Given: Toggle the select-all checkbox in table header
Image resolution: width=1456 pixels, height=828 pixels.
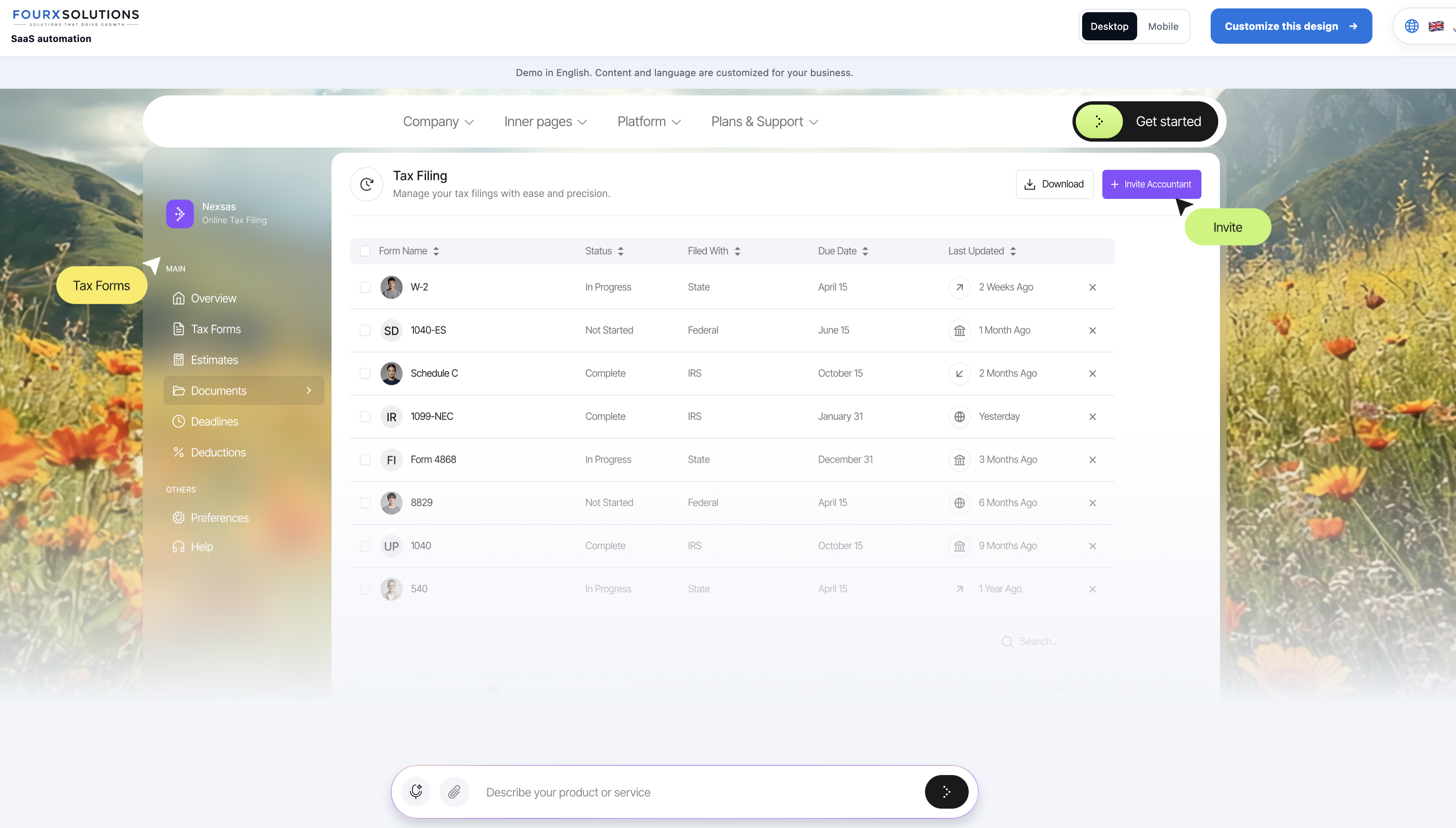Looking at the screenshot, I should (365, 251).
